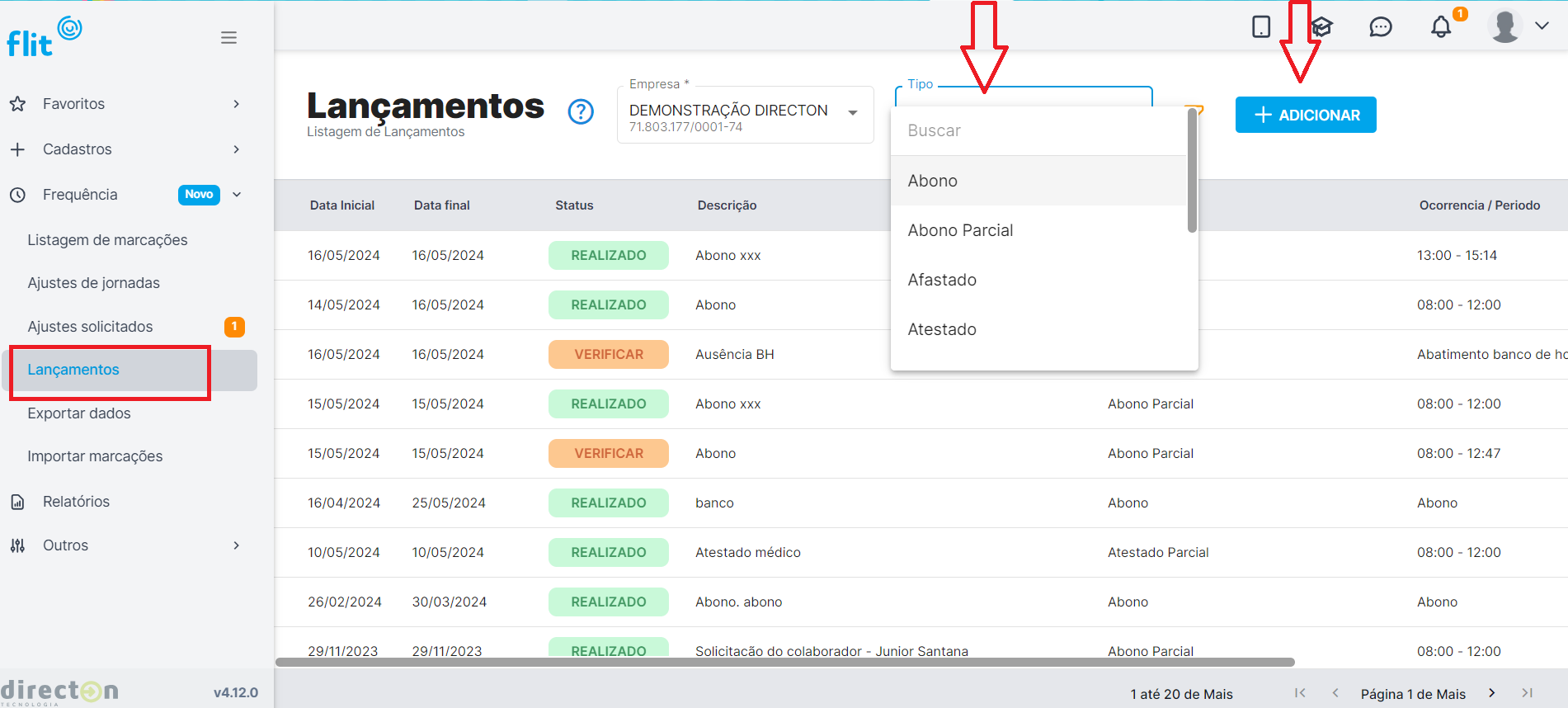
Task: Open Lançamentos menu item
Action: (130, 370)
